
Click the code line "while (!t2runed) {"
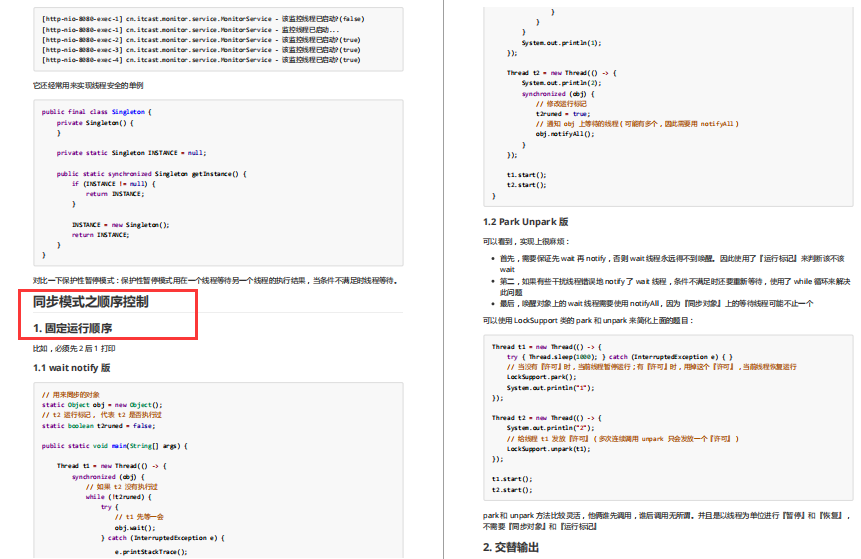119,497
